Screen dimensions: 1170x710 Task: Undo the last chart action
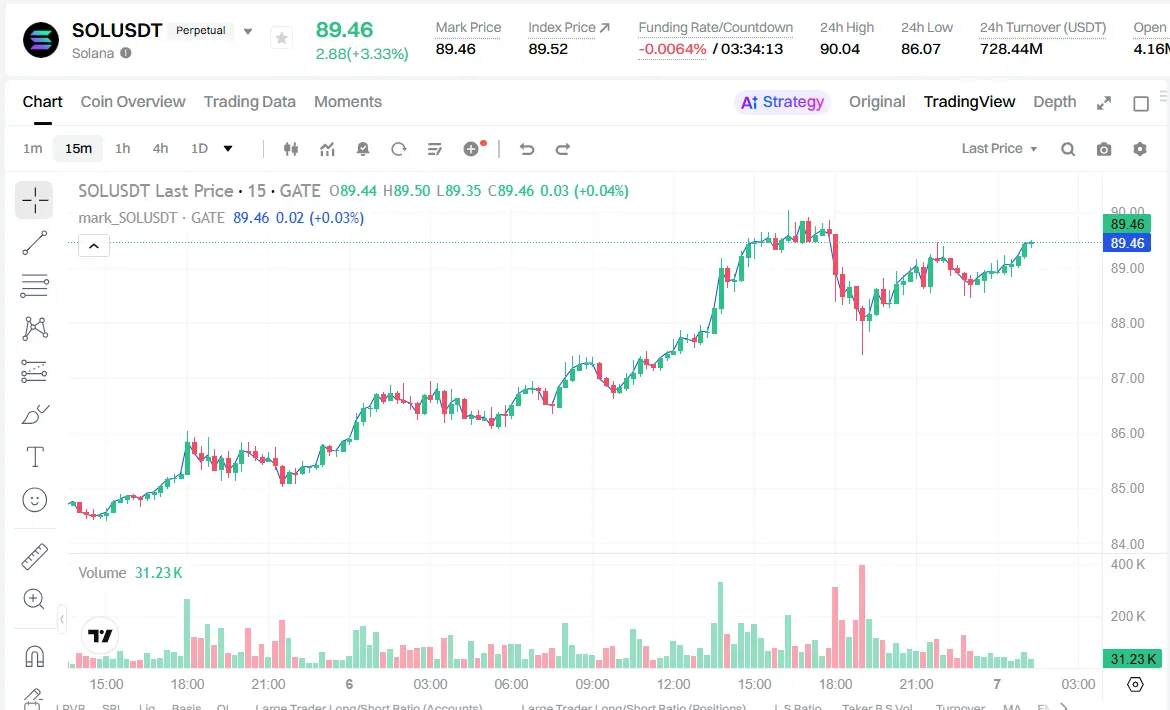(x=527, y=149)
